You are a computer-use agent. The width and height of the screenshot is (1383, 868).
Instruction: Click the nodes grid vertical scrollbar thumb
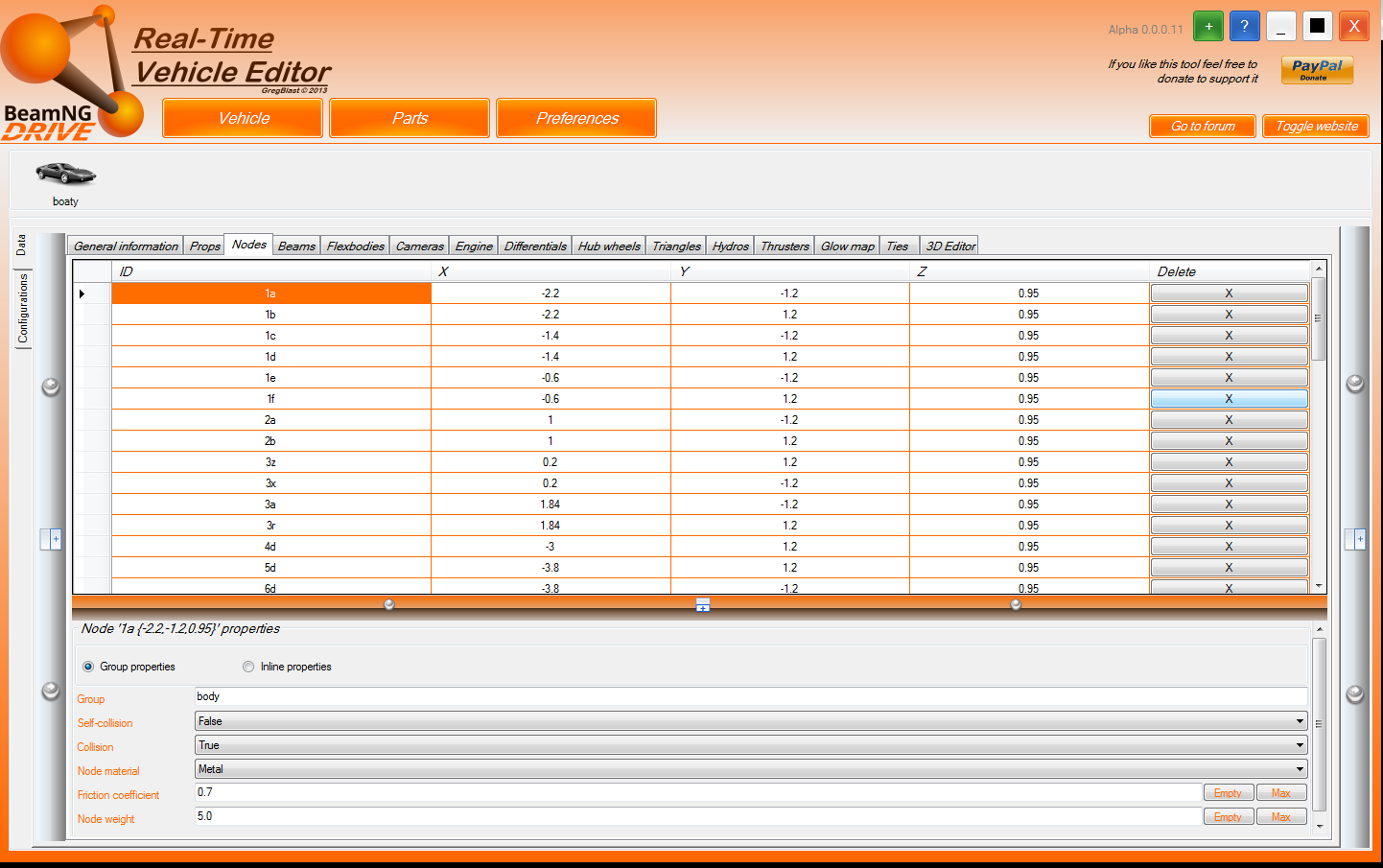[x=1319, y=319]
